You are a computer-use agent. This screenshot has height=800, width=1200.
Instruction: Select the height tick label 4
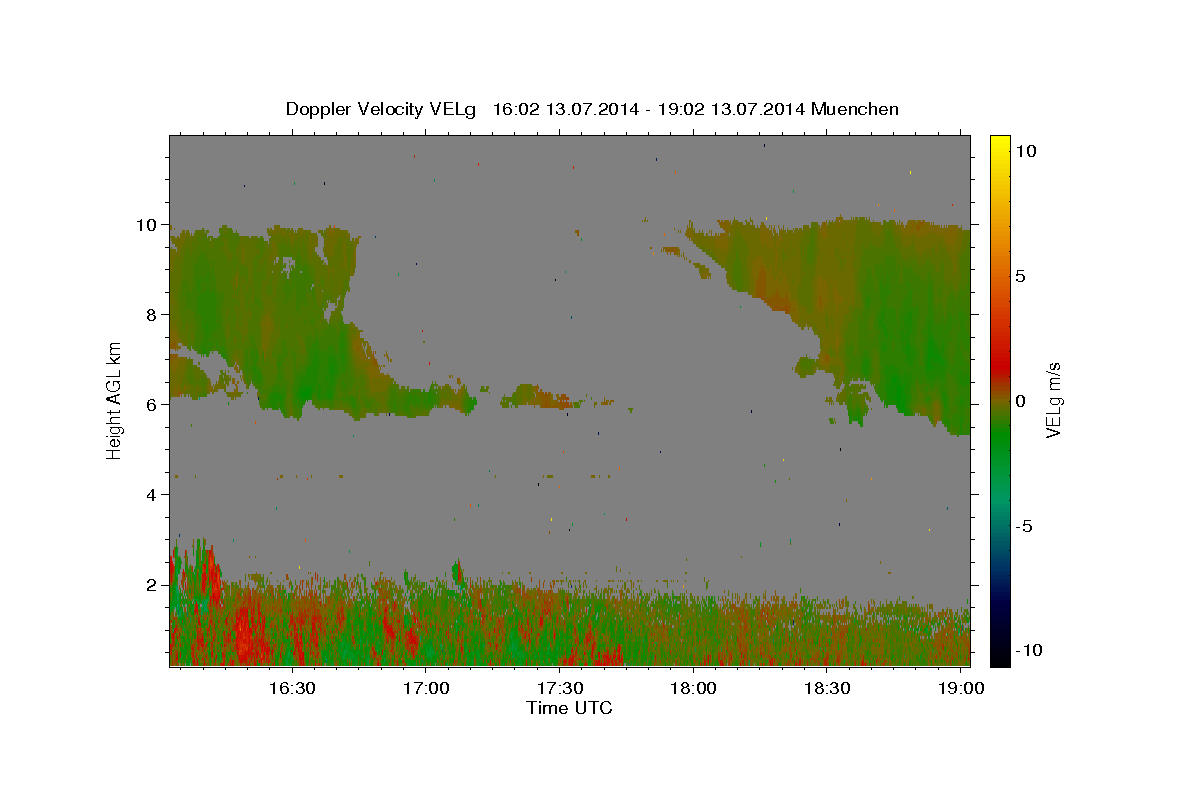coord(152,495)
